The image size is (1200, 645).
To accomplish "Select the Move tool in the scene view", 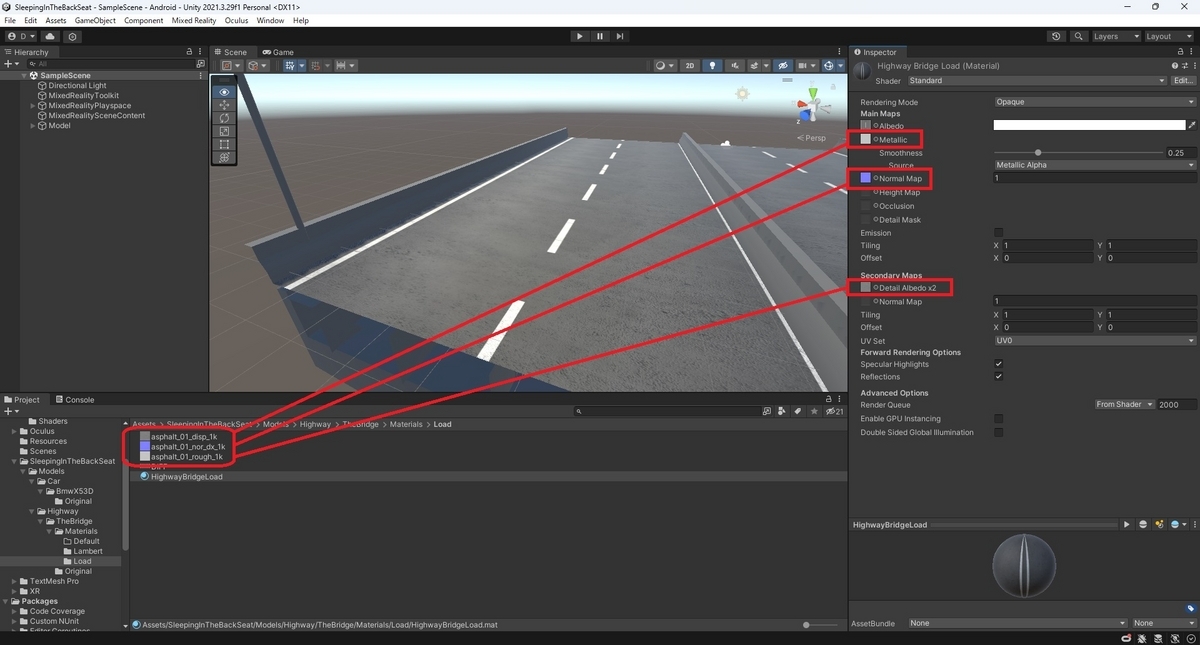I will click(223, 105).
